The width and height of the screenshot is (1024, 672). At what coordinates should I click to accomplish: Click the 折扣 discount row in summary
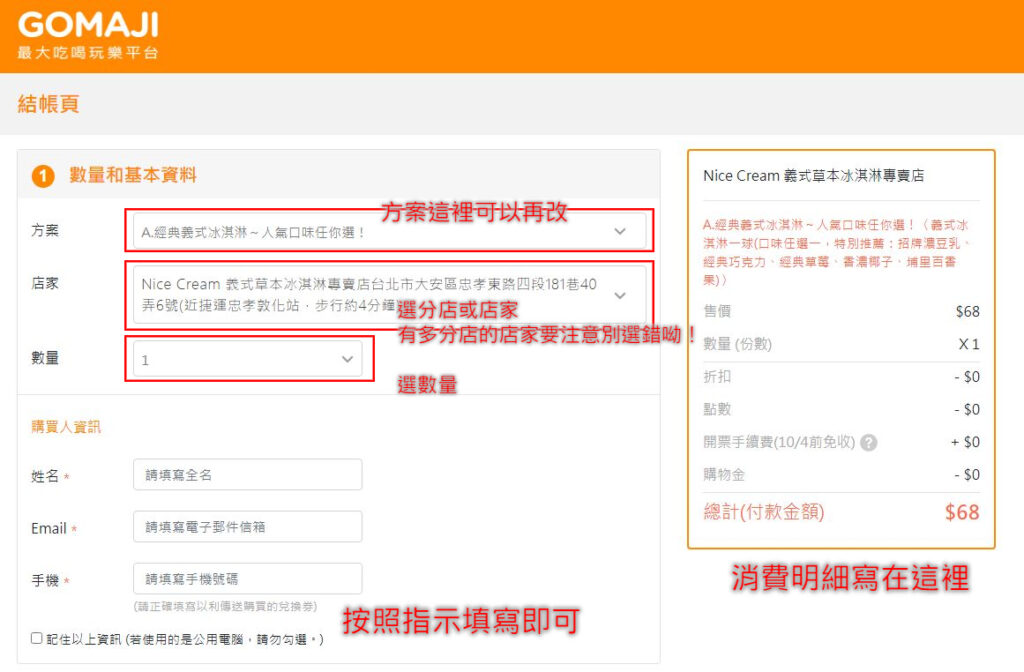pos(840,377)
